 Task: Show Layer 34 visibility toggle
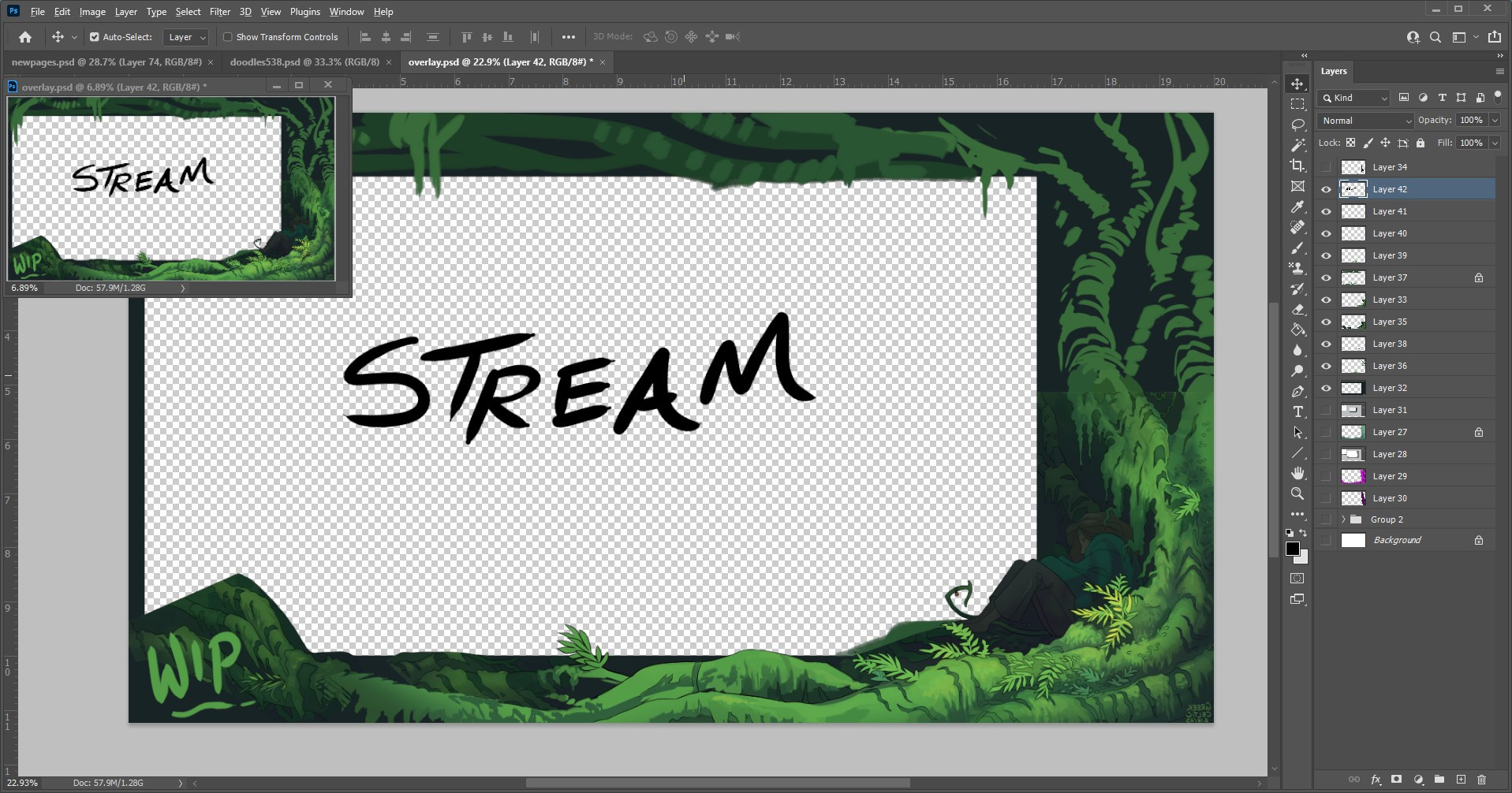point(1326,167)
